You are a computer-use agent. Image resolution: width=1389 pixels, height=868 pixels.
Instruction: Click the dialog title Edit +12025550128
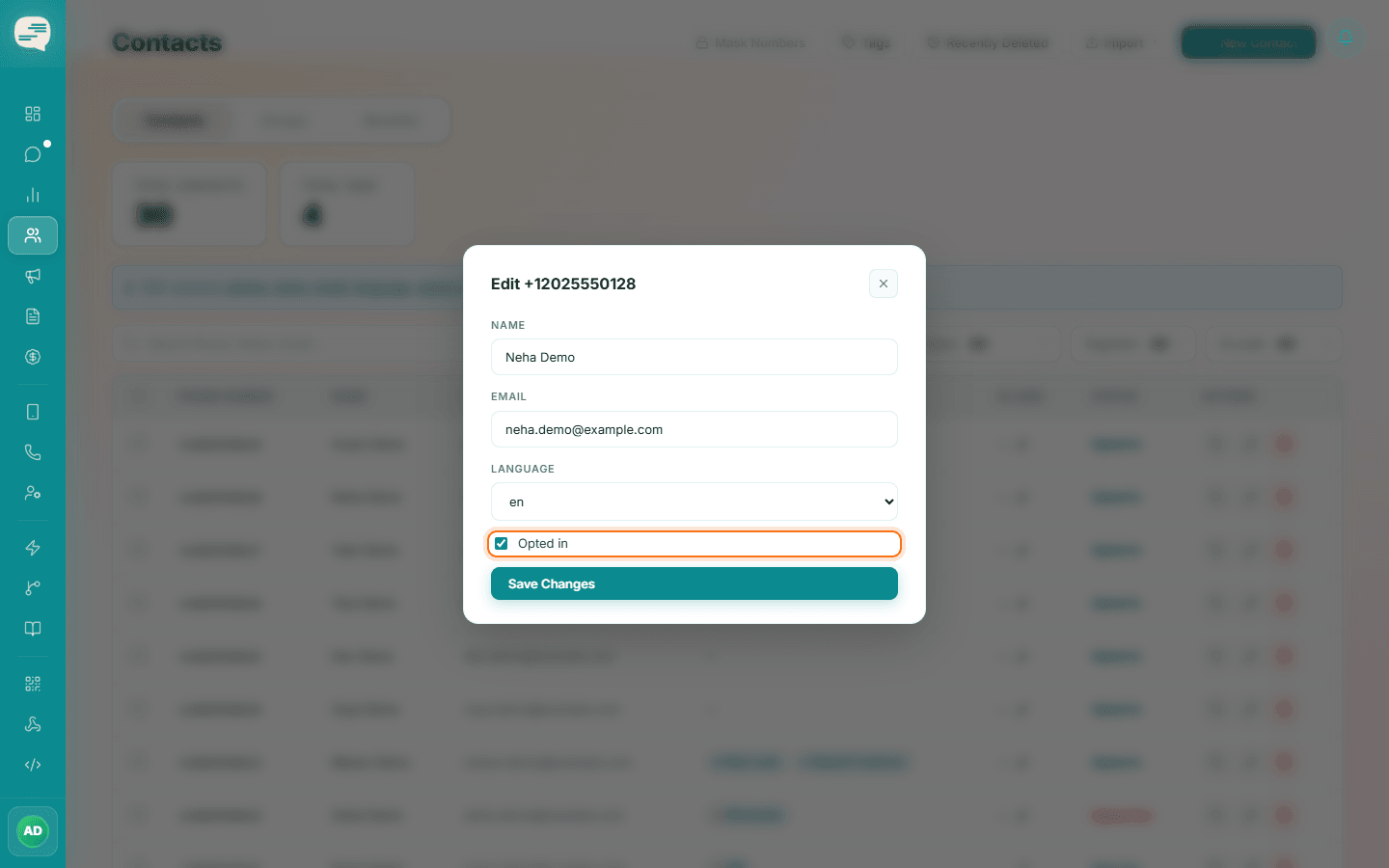563,284
